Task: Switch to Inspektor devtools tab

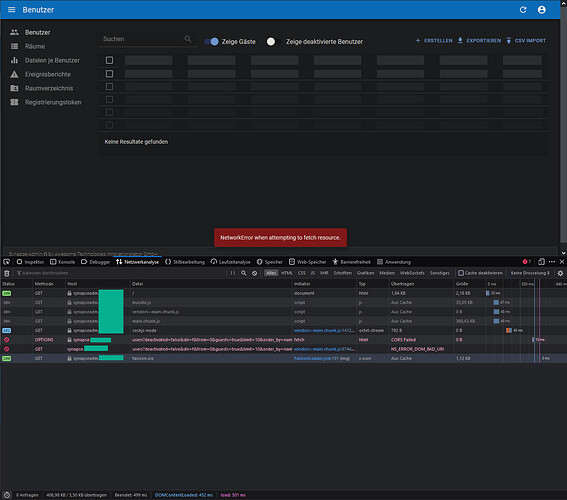Action: tap(30, 262)
